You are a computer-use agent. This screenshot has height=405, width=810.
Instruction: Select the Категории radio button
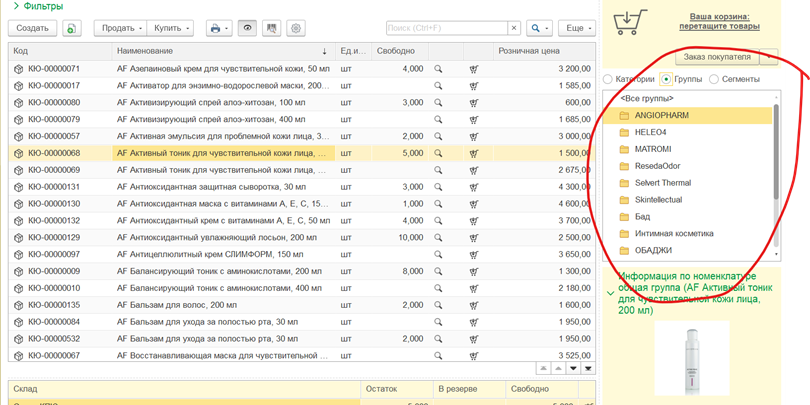point(608,80)
